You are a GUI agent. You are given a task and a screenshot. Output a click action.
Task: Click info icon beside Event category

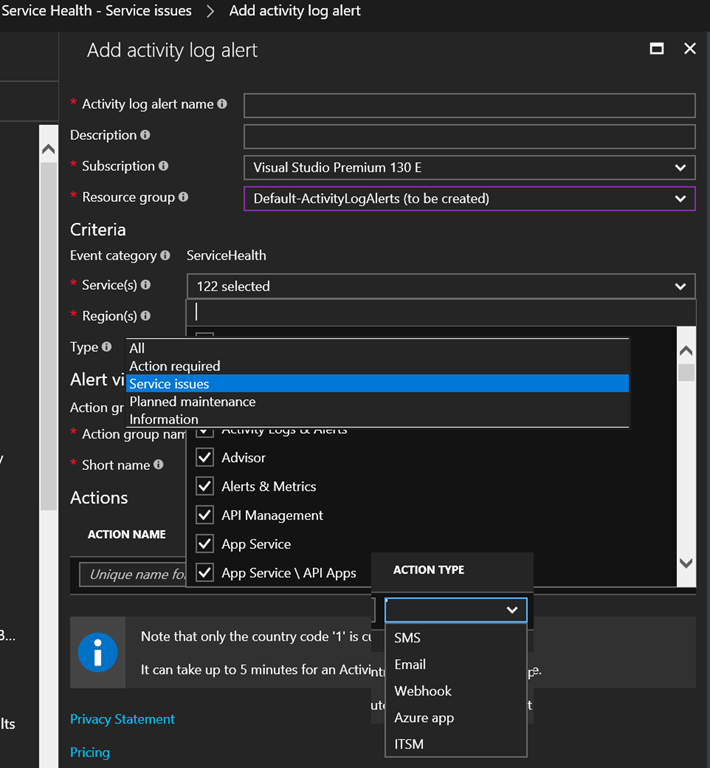[166, 256]
